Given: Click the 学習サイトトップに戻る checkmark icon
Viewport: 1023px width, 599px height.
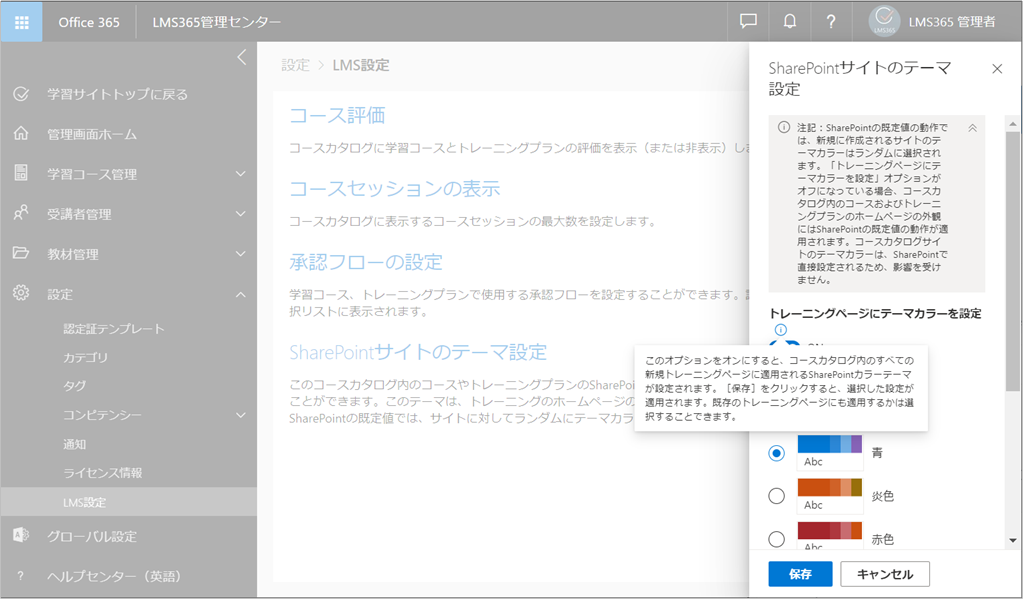Looking at the screenshot, I should 21,94.
